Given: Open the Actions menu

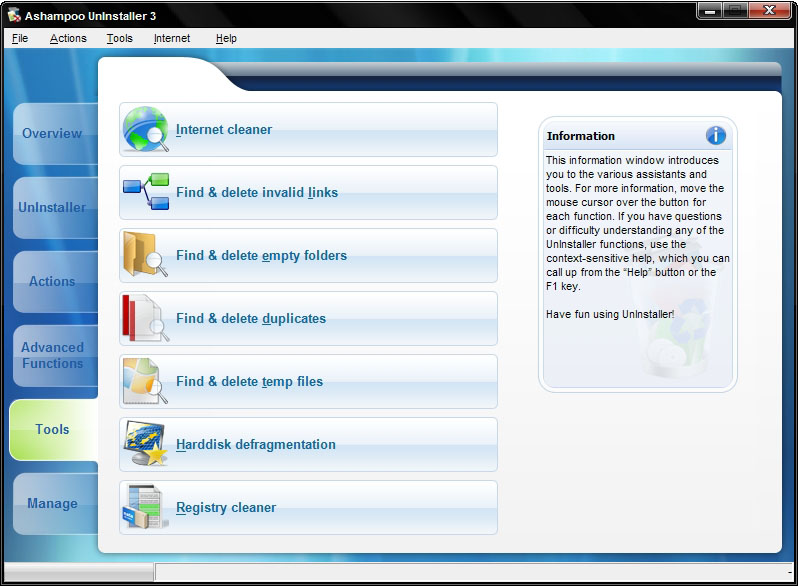Looking at the screenshot, I should click(68, 38).
